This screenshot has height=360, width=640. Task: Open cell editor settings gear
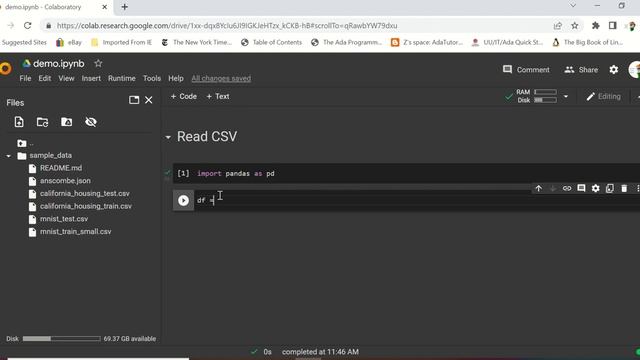point(596,188)
